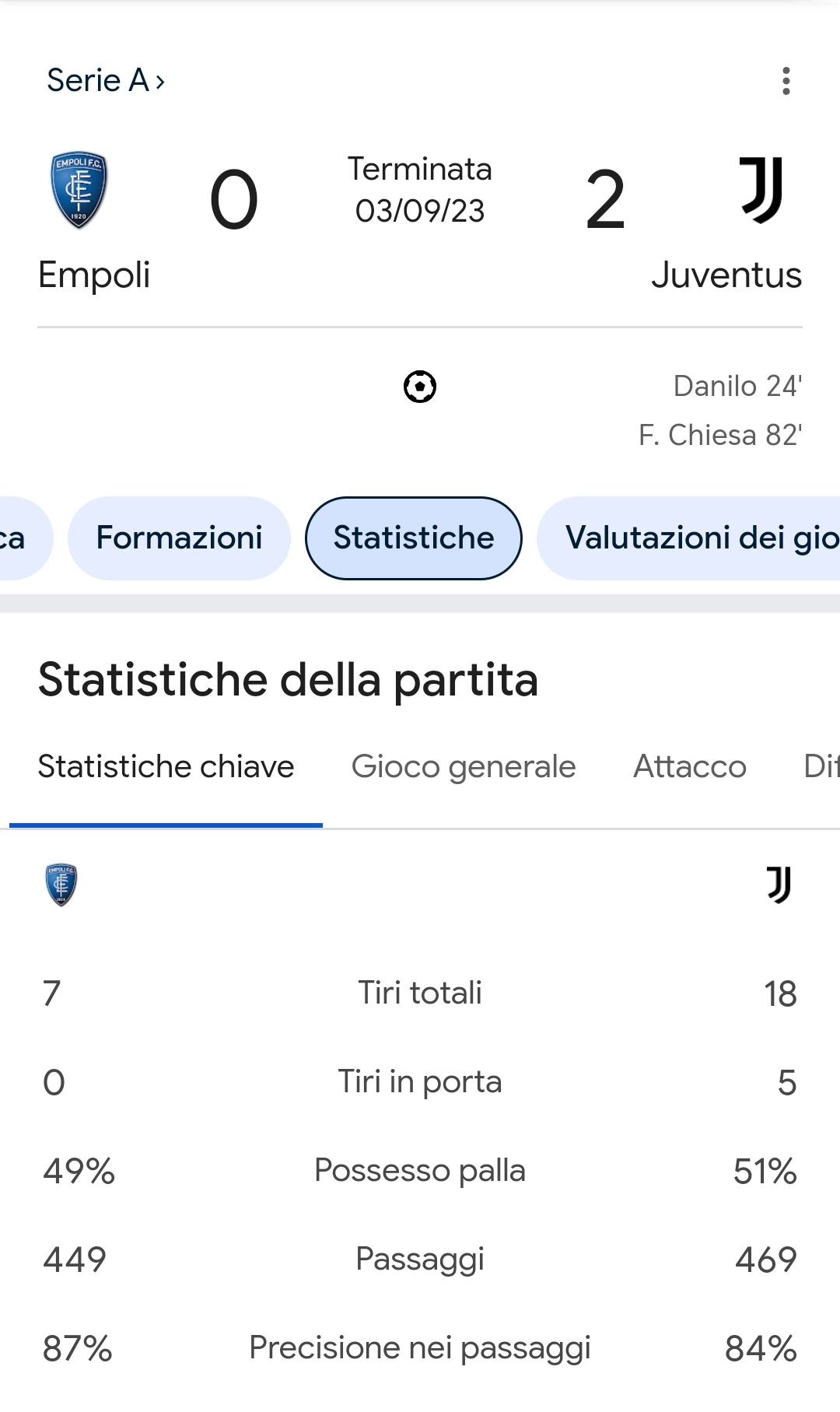Switch to the Formazioni tab
The height and width of the screenshot is (1412, 840).
point(179,538)
